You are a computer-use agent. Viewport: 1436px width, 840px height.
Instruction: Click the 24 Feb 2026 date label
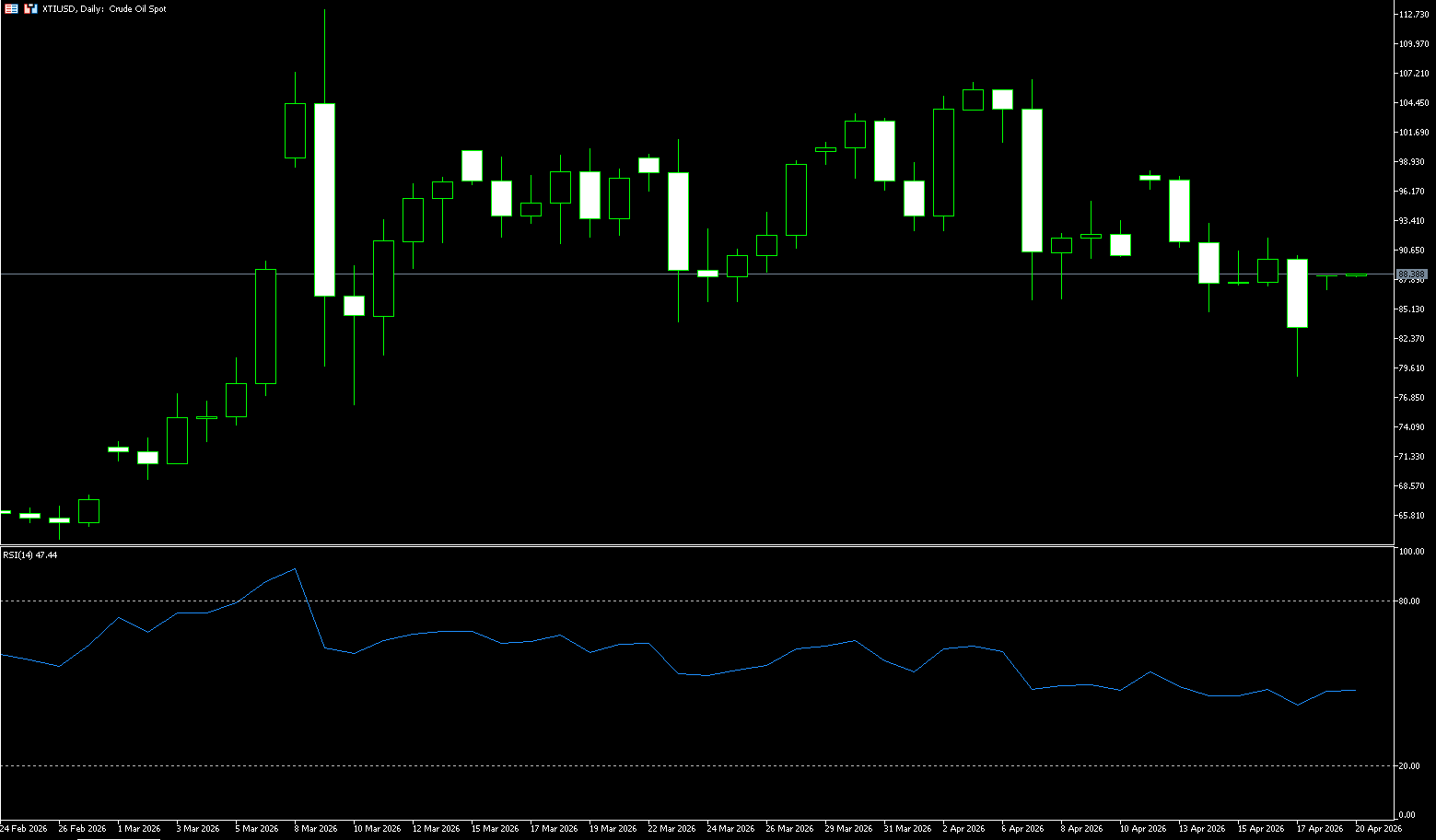tap(24, 829)
